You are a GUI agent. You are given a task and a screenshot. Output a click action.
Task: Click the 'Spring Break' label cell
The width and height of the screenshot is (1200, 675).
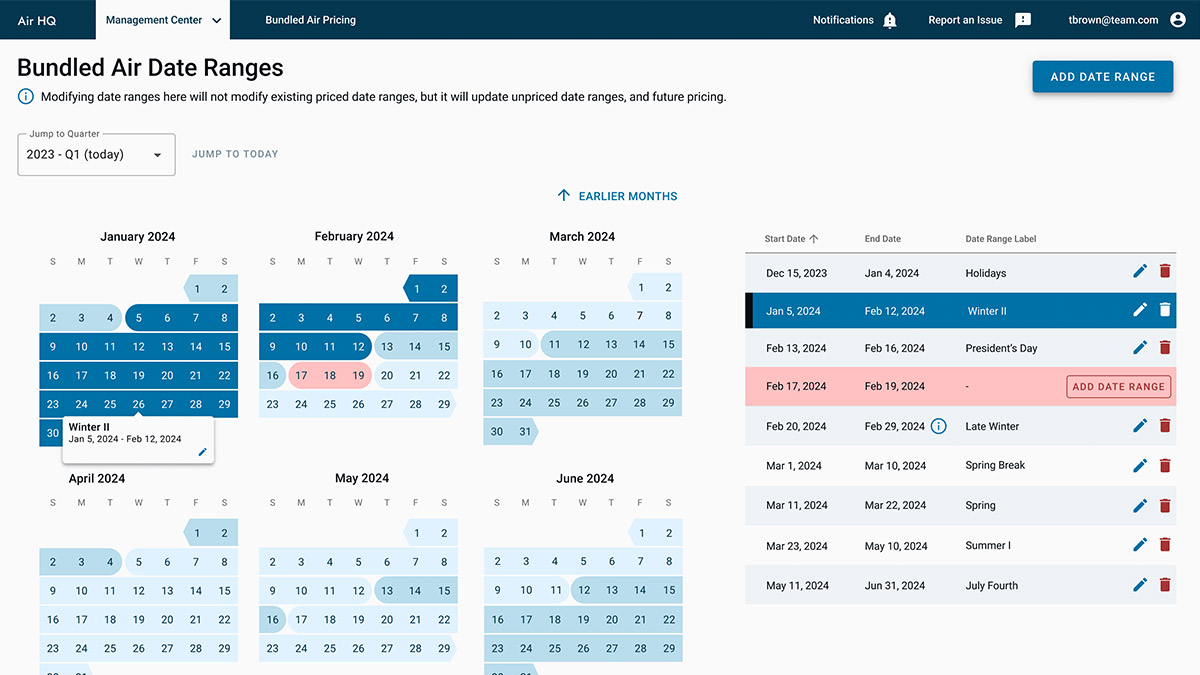pos(995,466)
